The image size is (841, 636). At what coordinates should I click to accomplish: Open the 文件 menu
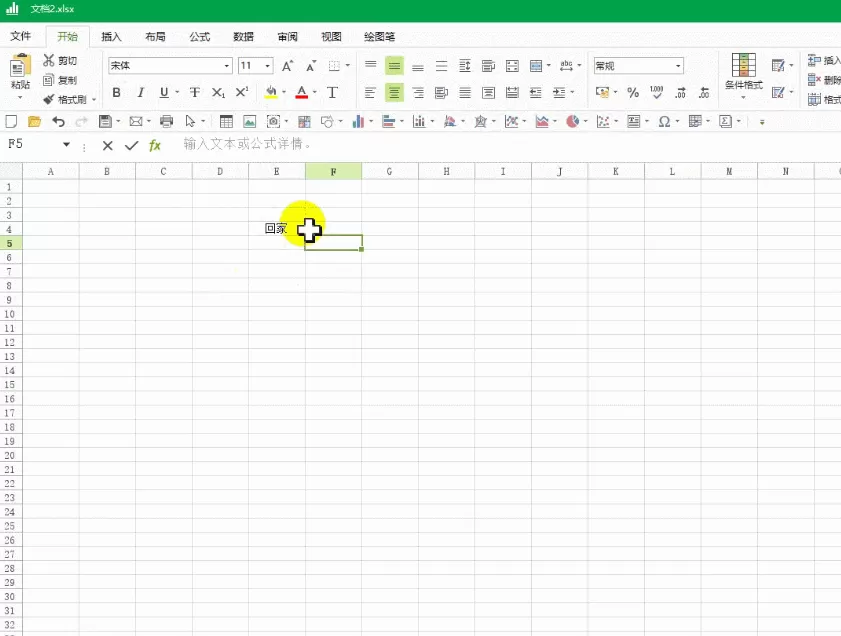pos(20,36)
